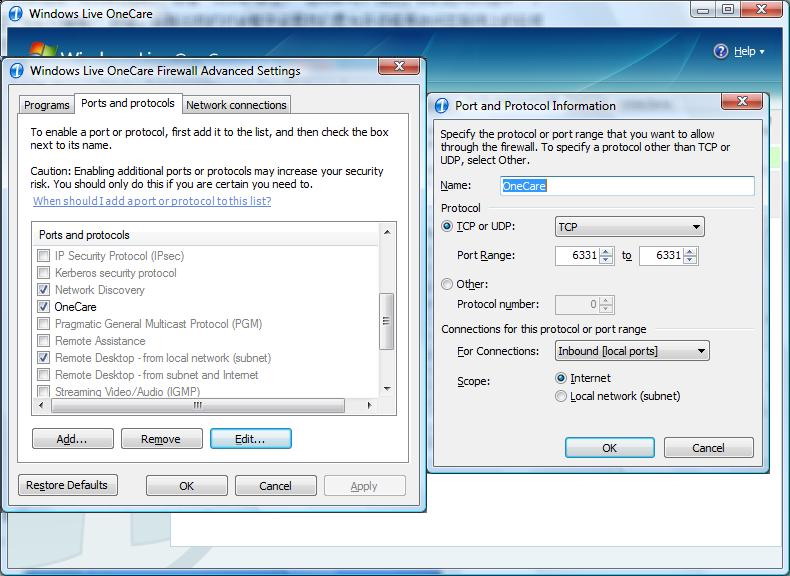
Task: Click OK in Port and Protocol Information
Action: coord(610,447)
